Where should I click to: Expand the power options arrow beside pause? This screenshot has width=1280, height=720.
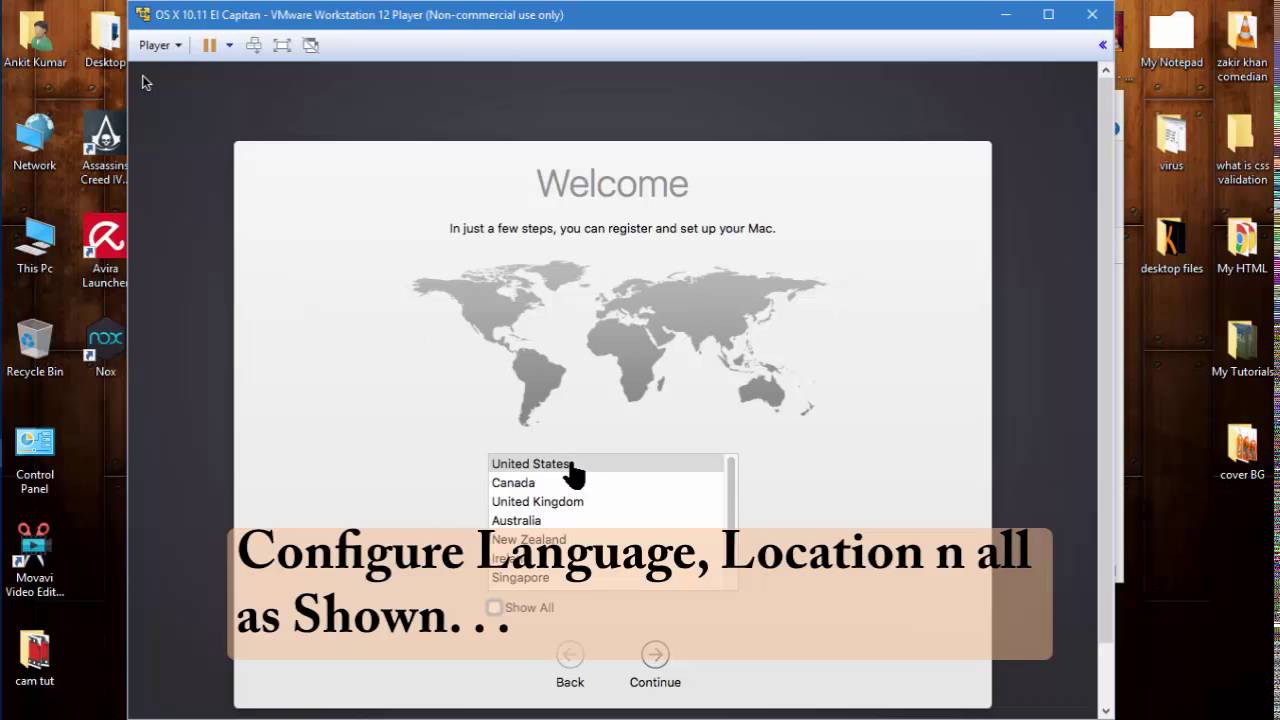point(229,45)
